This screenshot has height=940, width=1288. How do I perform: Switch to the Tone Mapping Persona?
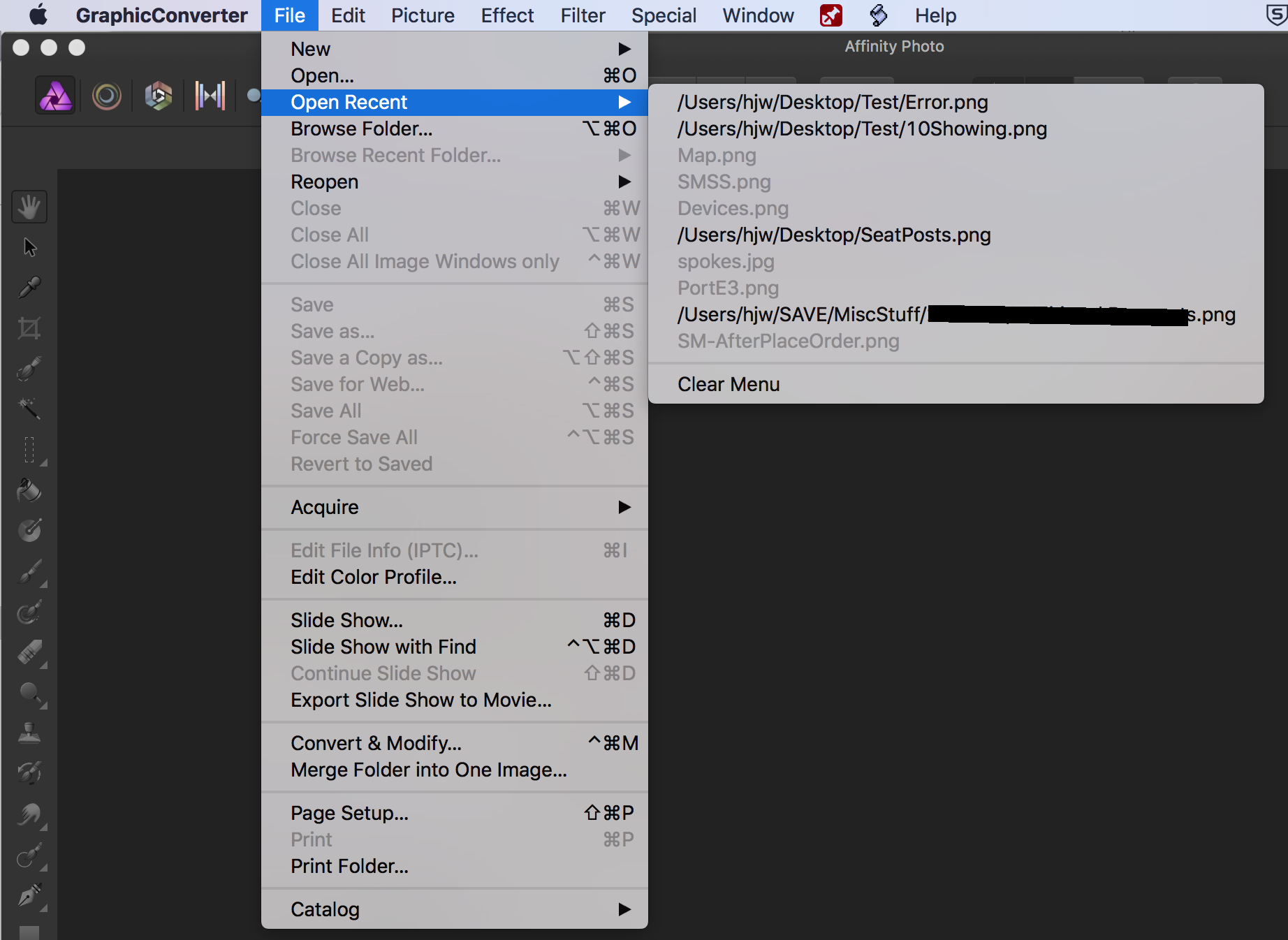coord(210,96)
